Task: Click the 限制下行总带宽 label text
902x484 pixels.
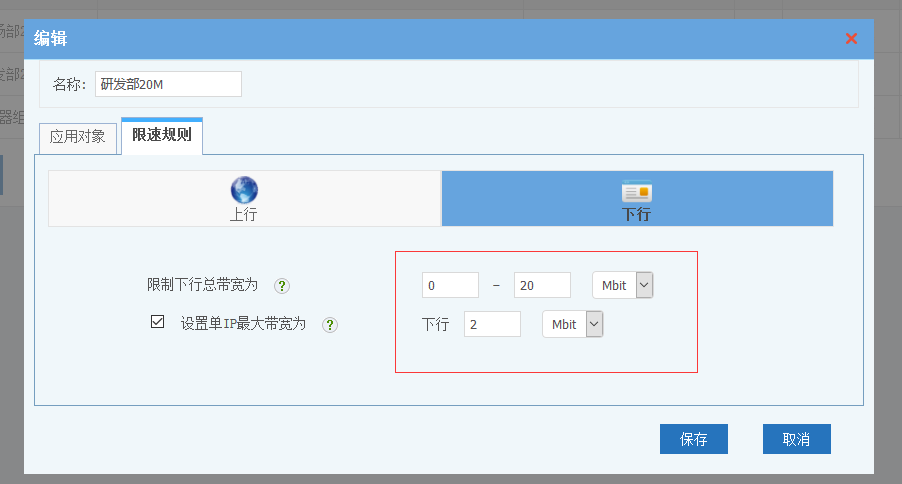Action: 202,285
